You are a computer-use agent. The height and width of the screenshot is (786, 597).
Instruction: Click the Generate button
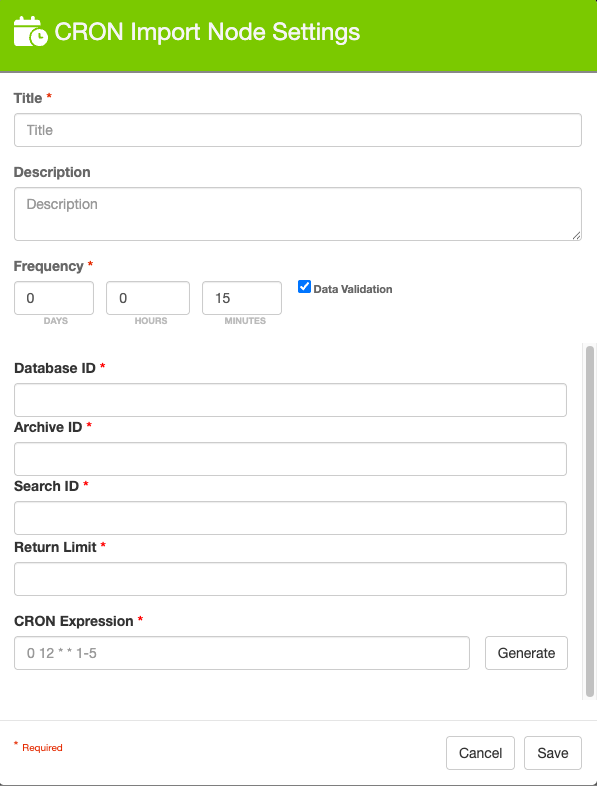(526, 653)
